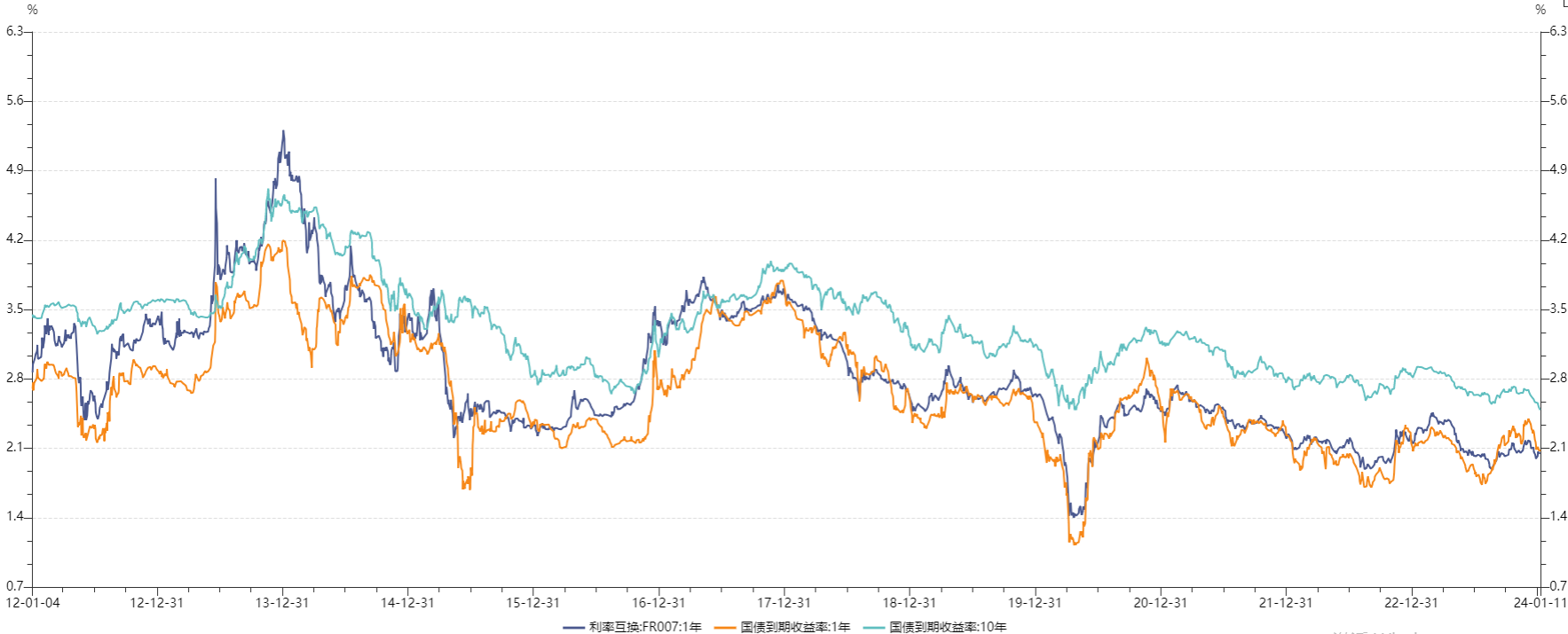Select the 12-01-04 start date label
Viewport: 1568px width, 634px height.
click(x=33, y=603)
